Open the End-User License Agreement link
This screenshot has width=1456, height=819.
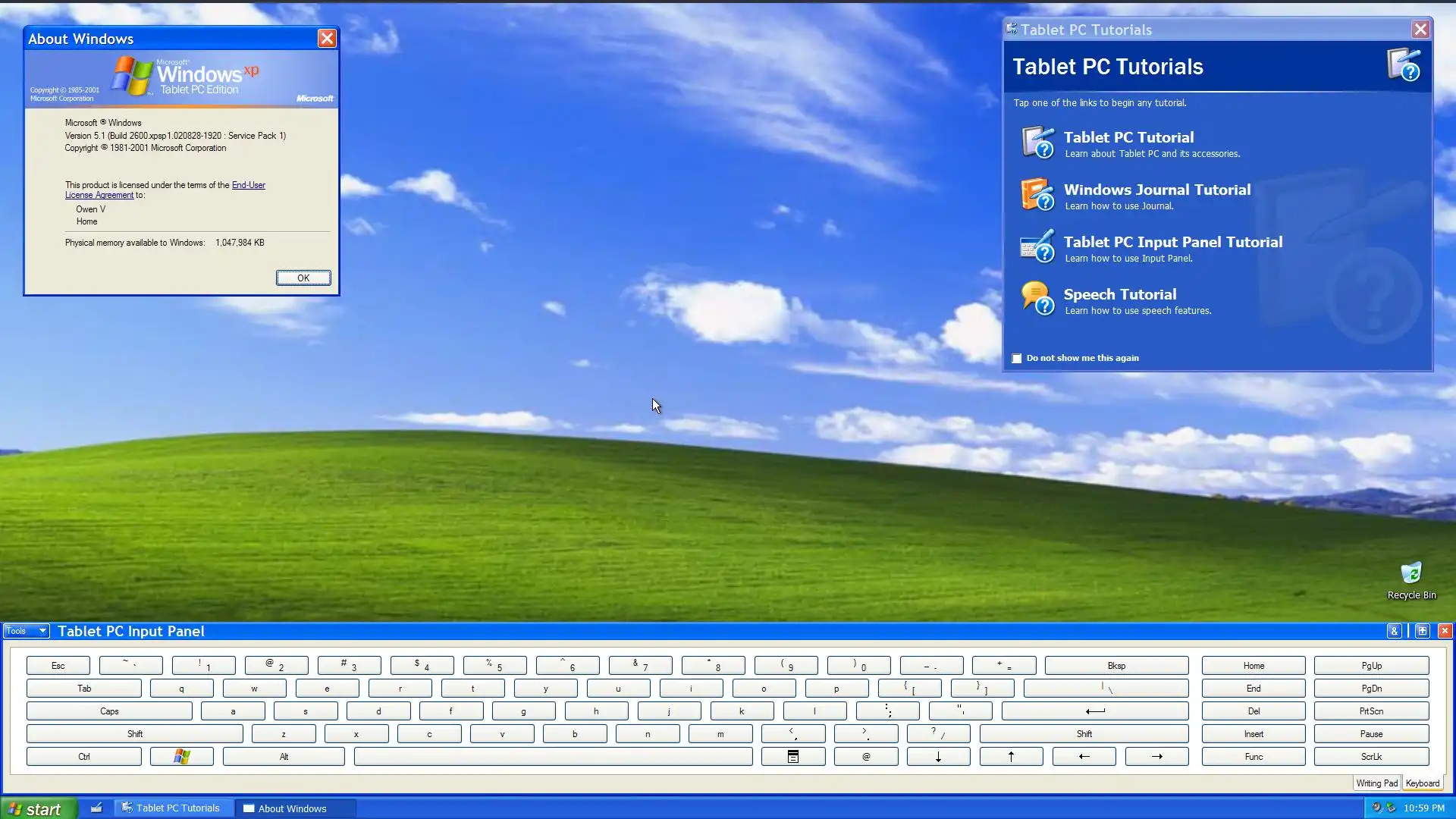248,185
